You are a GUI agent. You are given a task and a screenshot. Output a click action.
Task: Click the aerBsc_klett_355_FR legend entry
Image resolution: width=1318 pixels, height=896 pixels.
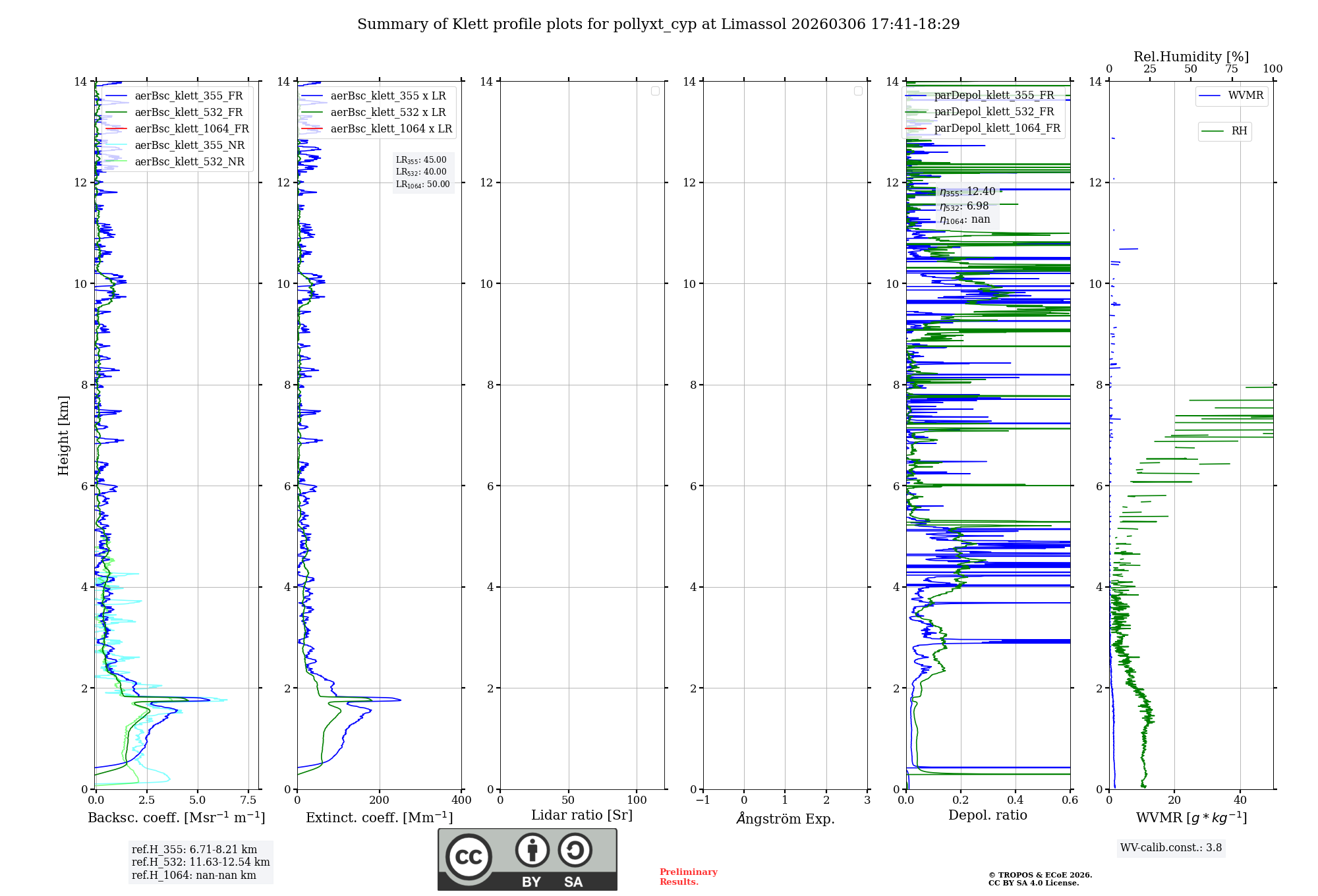click(188, 96)
